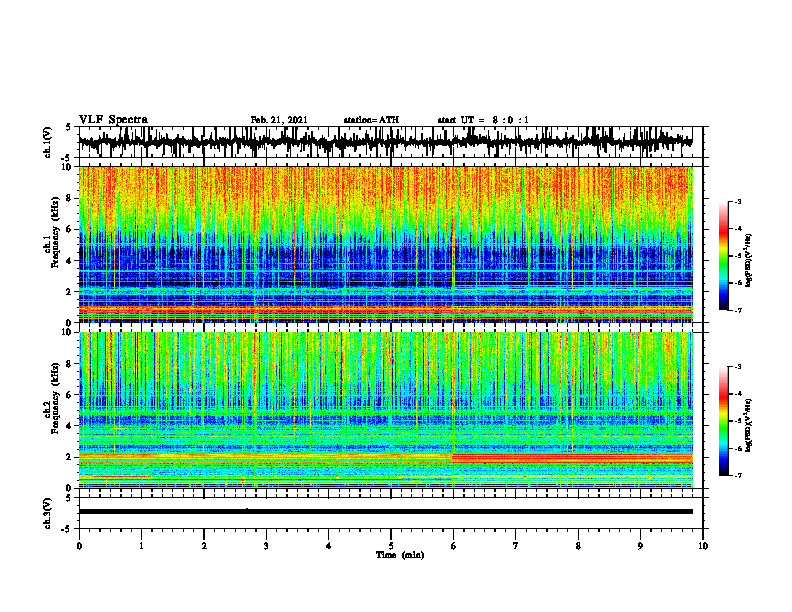Click the "7" tick on Time axis
The height and width of the screenshot is (612, 792).
click(516, 546)
